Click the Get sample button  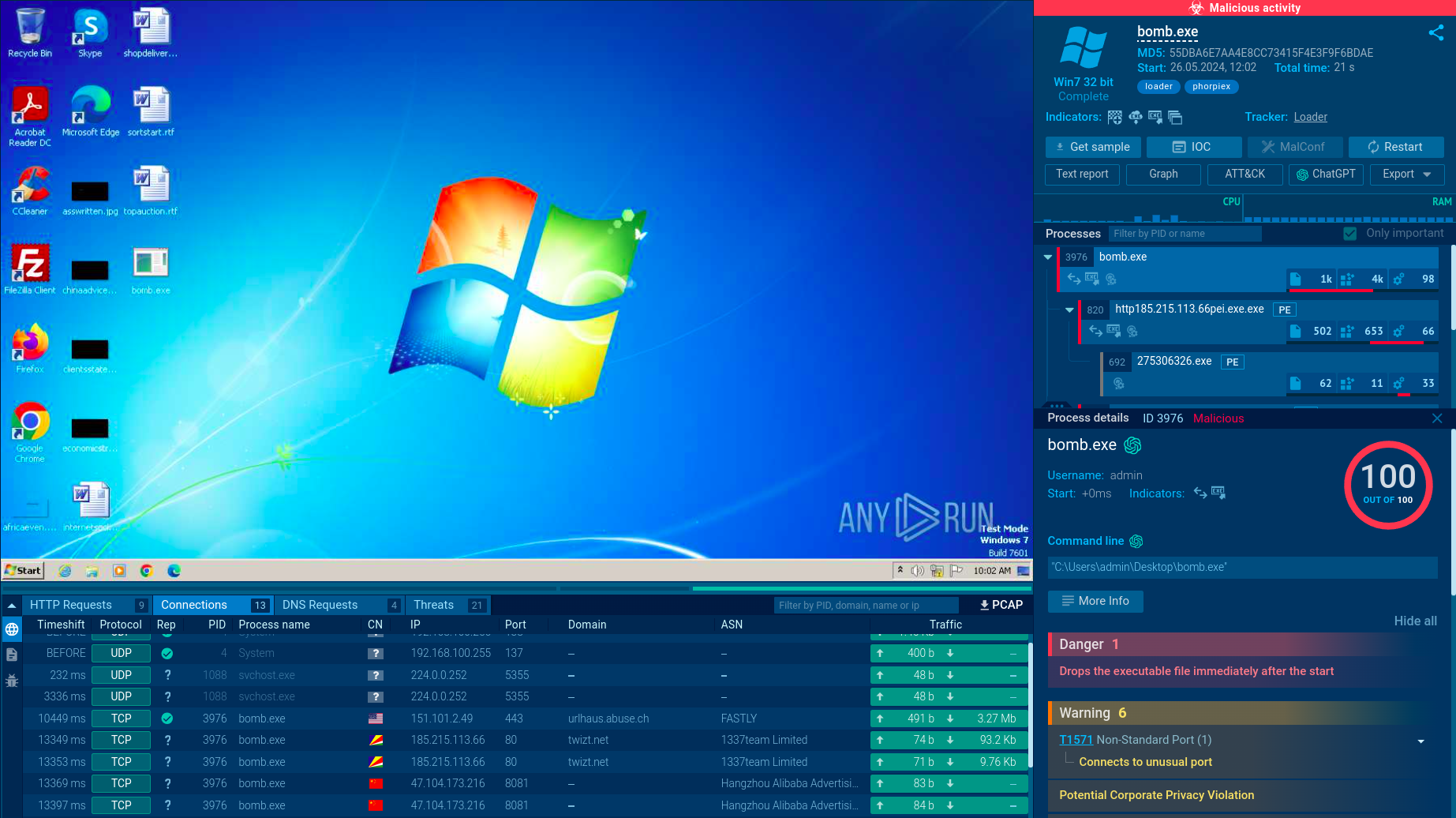pyautogui.click(x=1092, y=147)
